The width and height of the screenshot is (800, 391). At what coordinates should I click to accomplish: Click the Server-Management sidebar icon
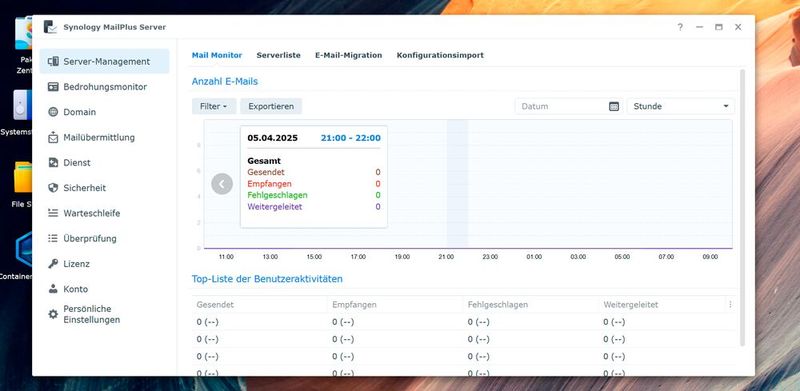pos(53,61)
